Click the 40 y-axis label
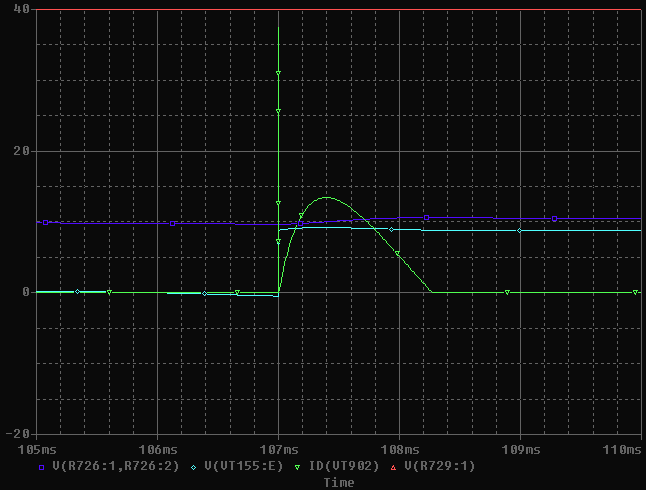 [21, 9]
